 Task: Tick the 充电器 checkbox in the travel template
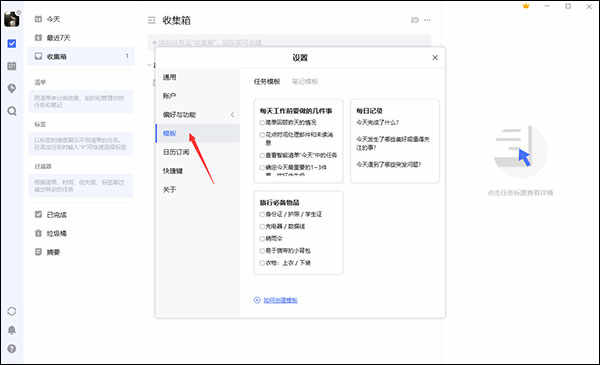pyautogui.click(x=262, y=226)
